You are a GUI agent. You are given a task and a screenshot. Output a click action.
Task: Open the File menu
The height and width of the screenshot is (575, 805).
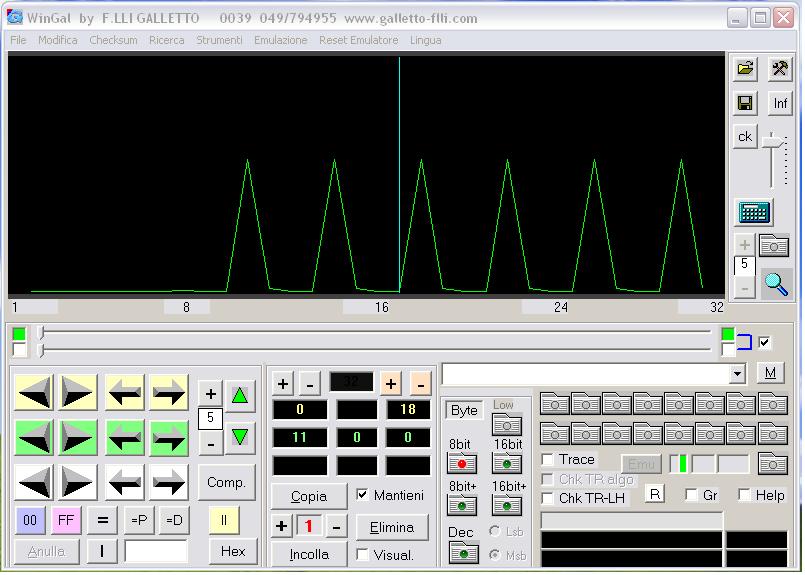pyautogui.click(x=18, y=40)
